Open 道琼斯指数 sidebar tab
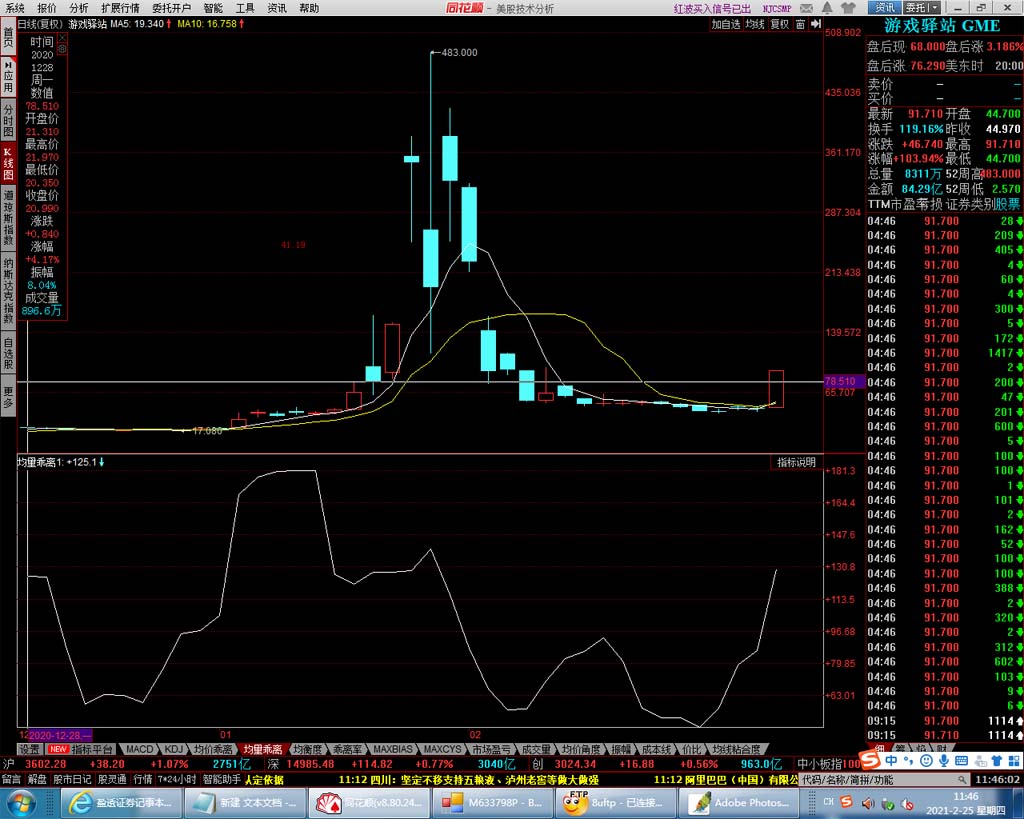 8,217
